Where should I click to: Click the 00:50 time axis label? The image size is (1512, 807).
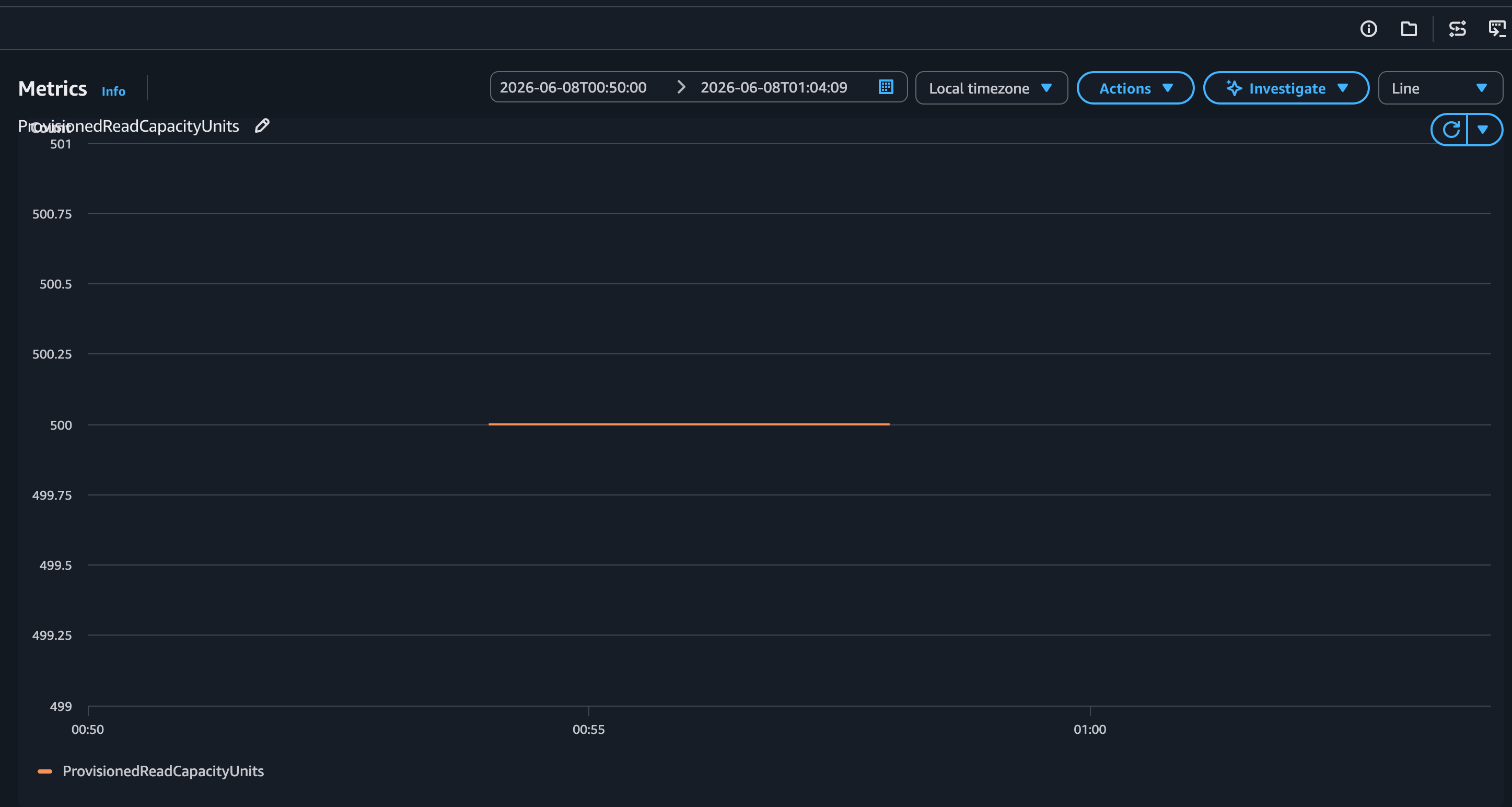click(87, 730)
